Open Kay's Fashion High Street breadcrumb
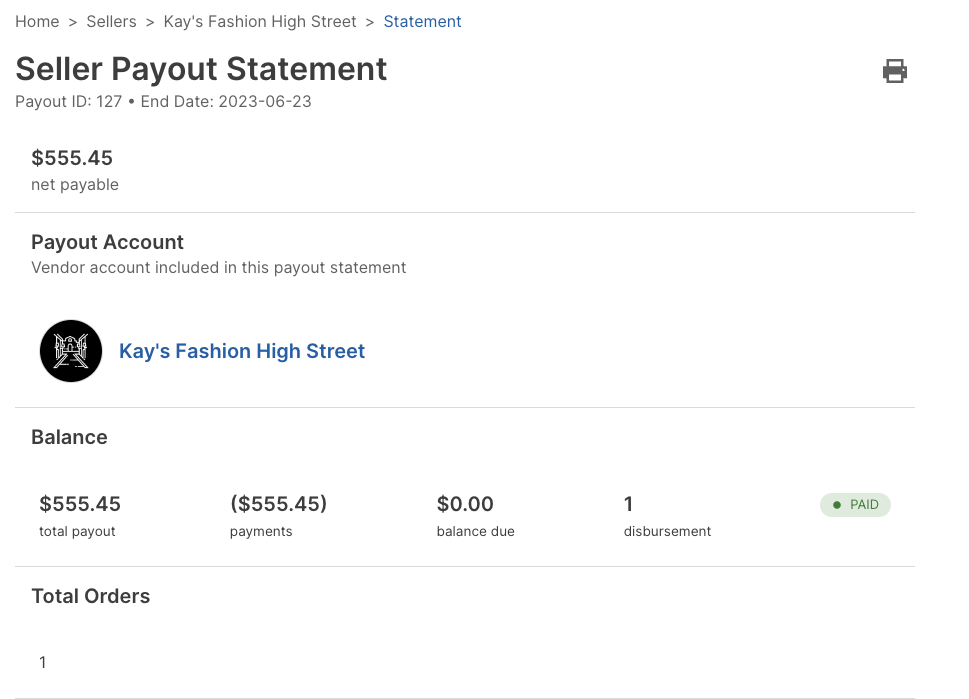The height and width of the screenshot is (699, 969). coord(260,21)
